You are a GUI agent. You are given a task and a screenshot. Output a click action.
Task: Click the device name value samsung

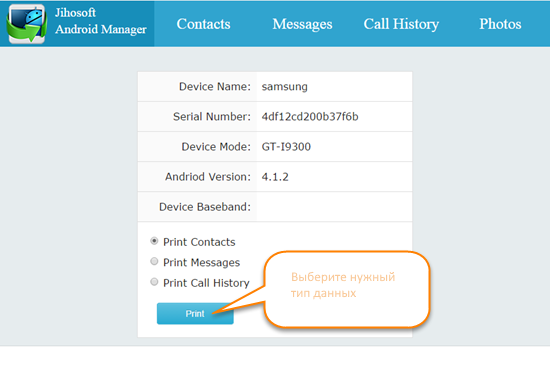(x=284, y=87)
